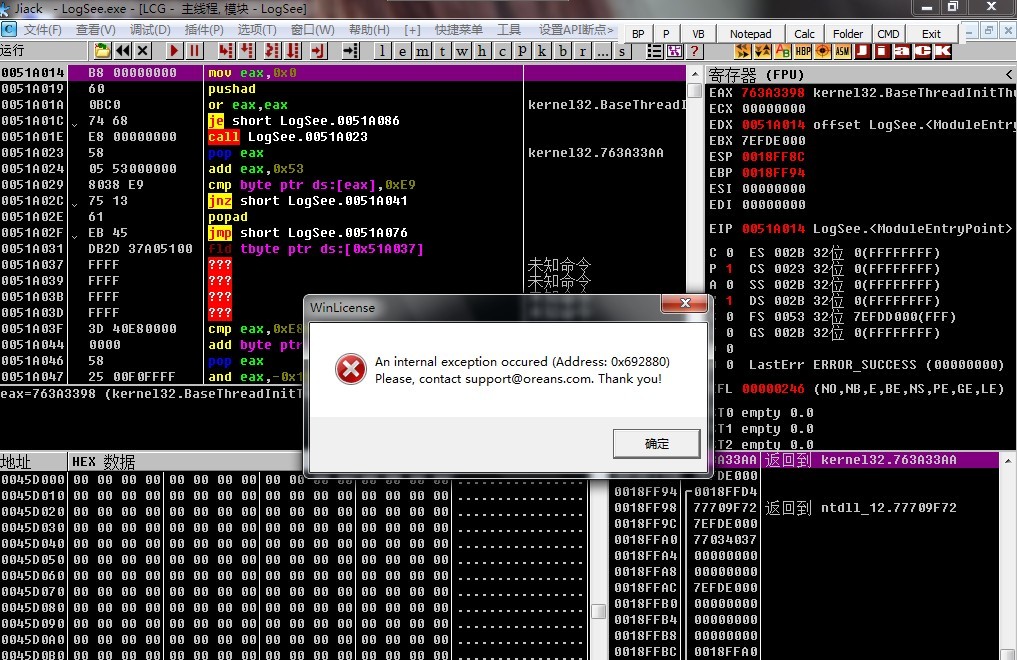Open debugging options list icon
This screenshot has width=1017, height=660.
[x=654, y=51]
